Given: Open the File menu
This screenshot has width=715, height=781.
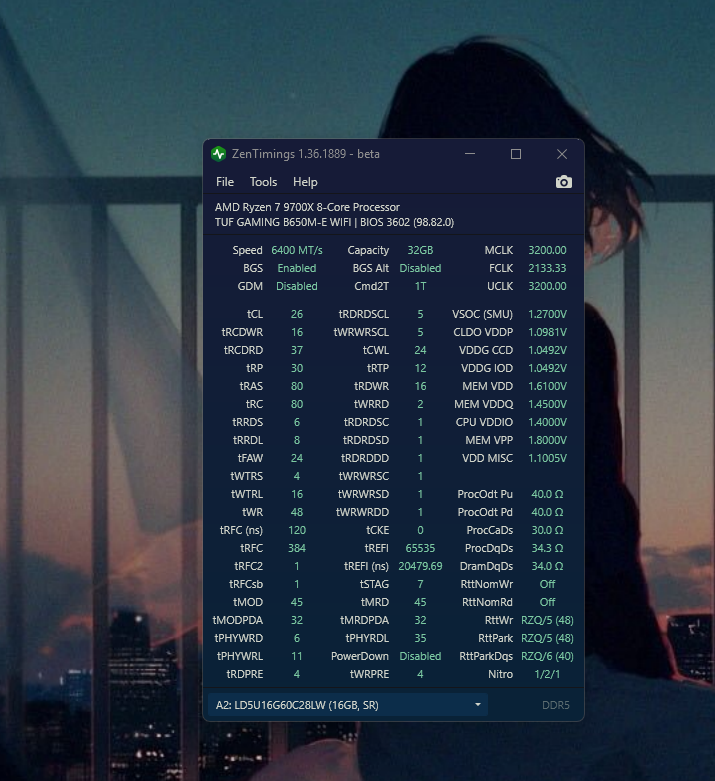Looking at the screenshot, I should click(x=225, y=182).
